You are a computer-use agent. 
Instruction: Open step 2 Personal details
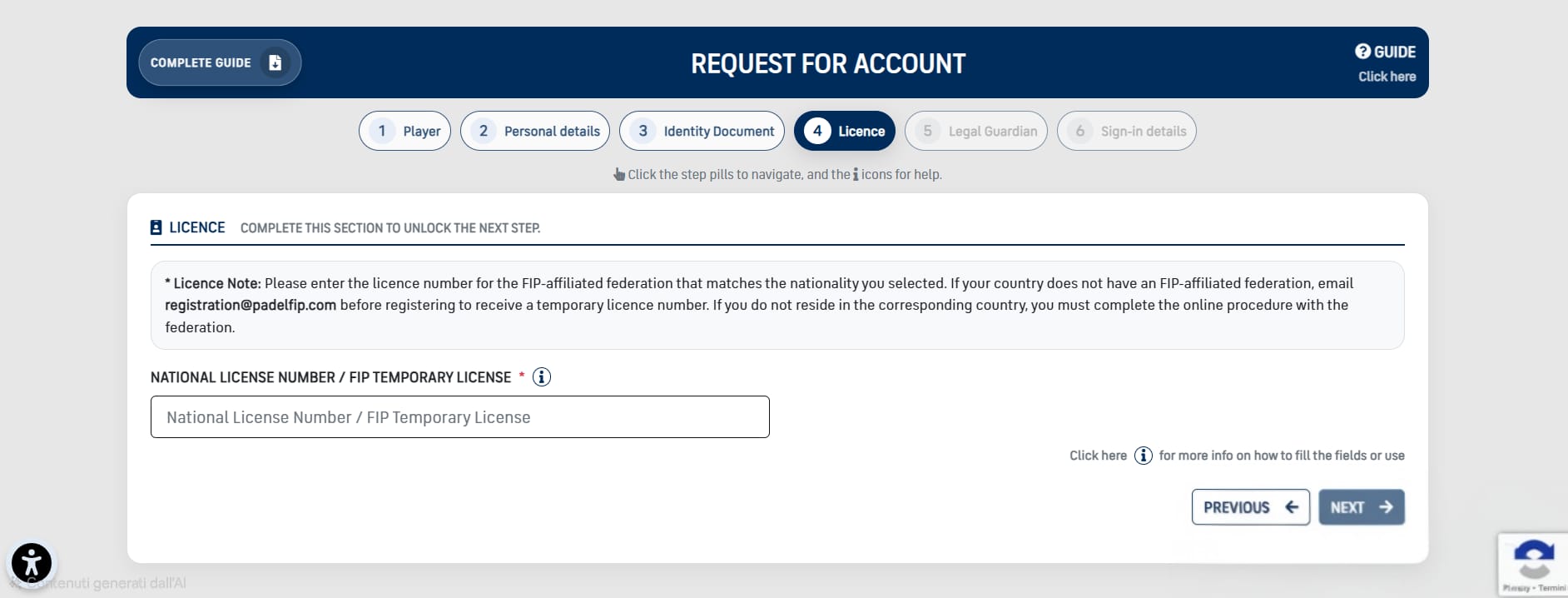(x=535, y=131)
